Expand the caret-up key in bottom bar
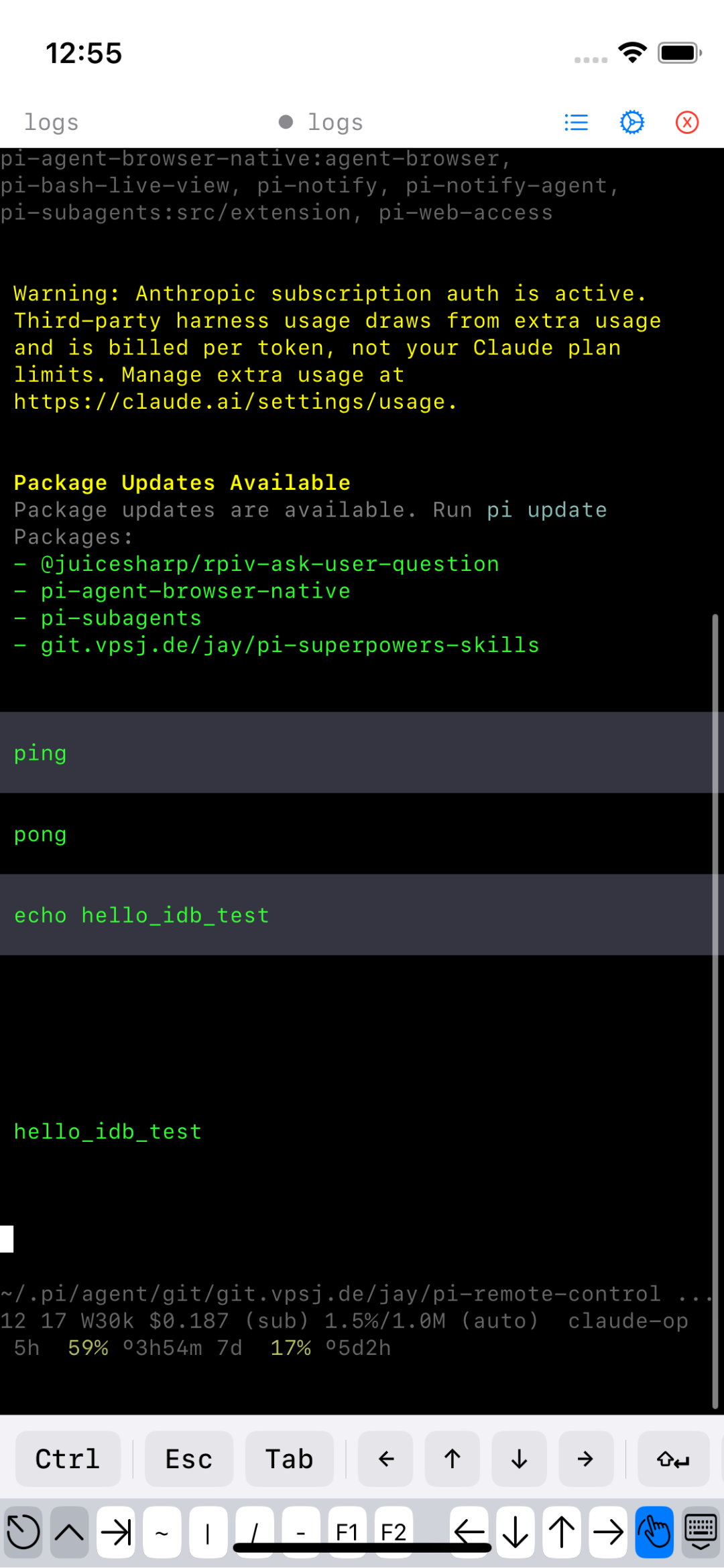The image size is (724, 1568). 70,1532
